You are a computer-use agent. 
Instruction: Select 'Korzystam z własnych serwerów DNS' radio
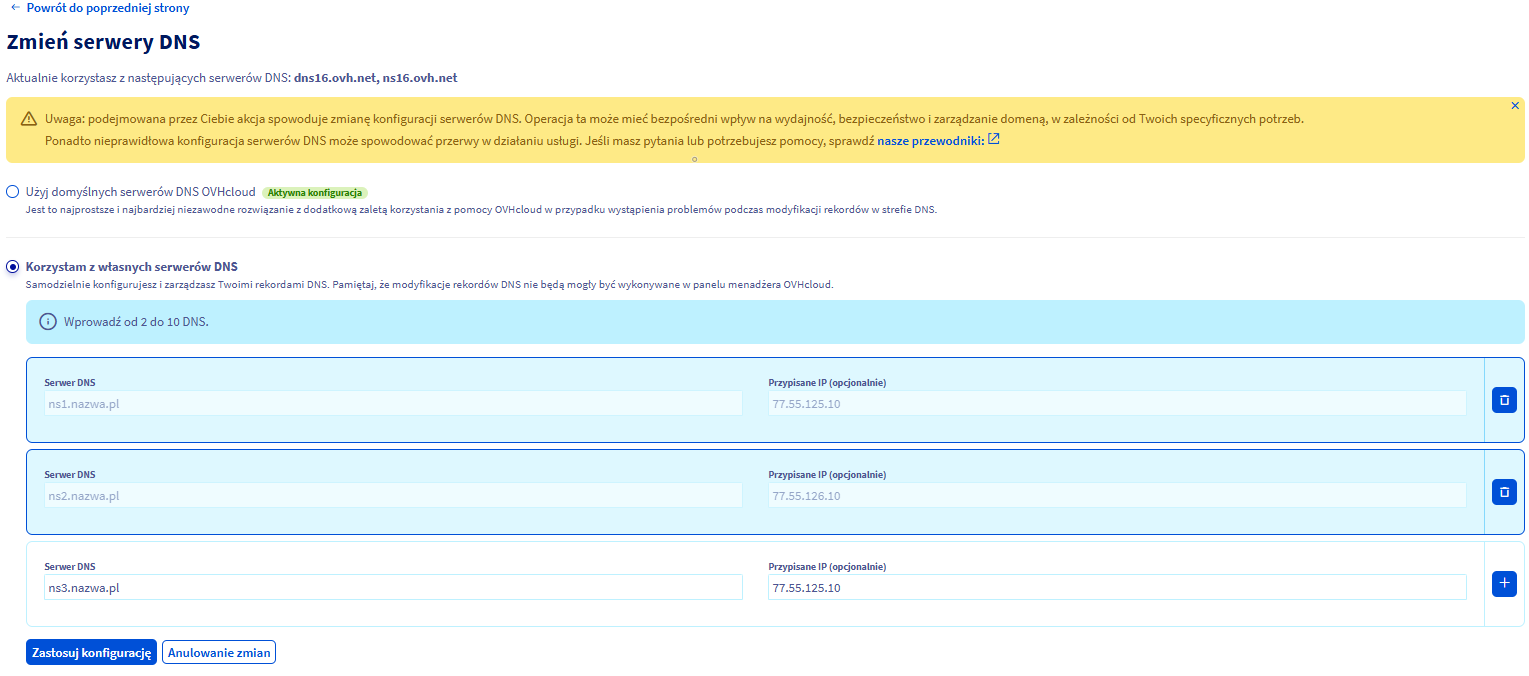click(x=13, y=267)
